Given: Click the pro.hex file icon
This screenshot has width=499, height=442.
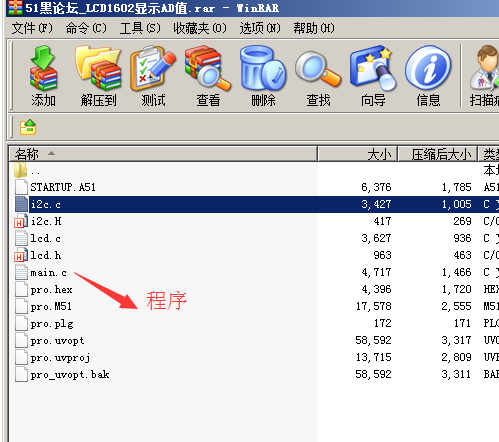Looking at the screenshot, I should tap(21, 289).
